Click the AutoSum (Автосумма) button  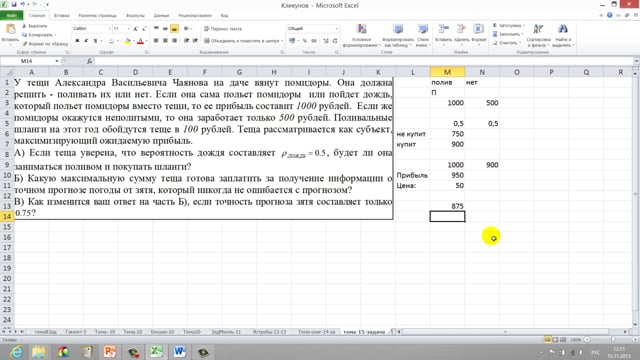pos(509,25)
